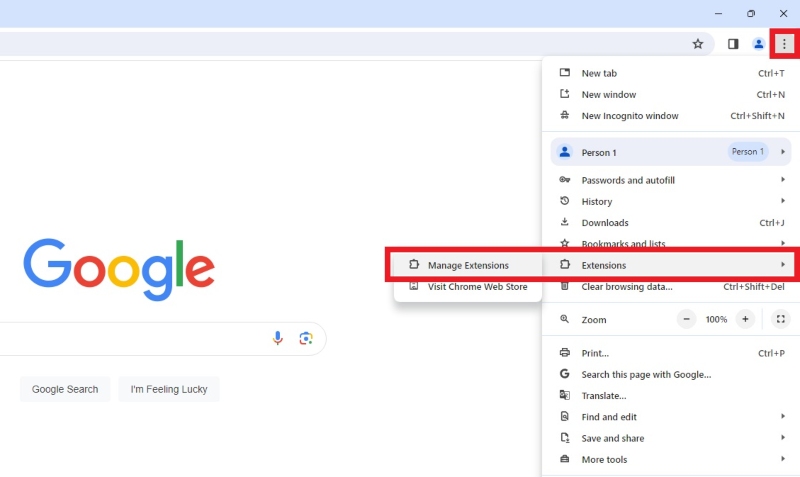Click the puzzle icon beside Extensions
Viewport: 800px width, 477px height.
pyautogui.click(x=564, y=264)
